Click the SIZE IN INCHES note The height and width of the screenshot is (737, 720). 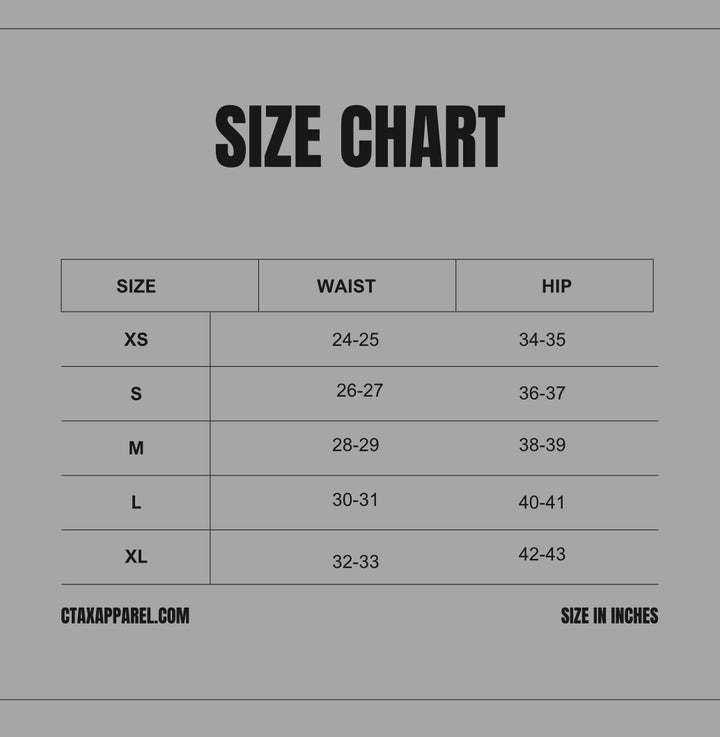(x=609, y=616)
